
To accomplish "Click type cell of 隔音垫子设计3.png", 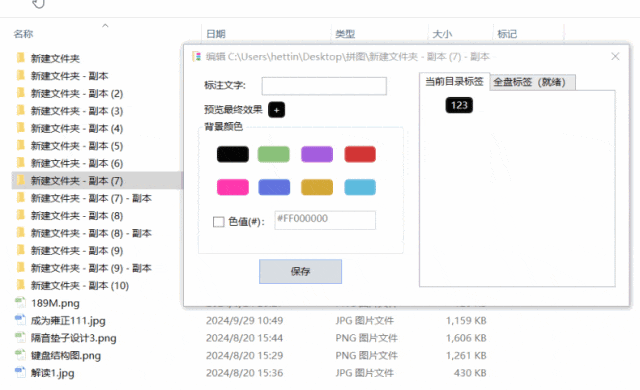I will pos(367,338).
